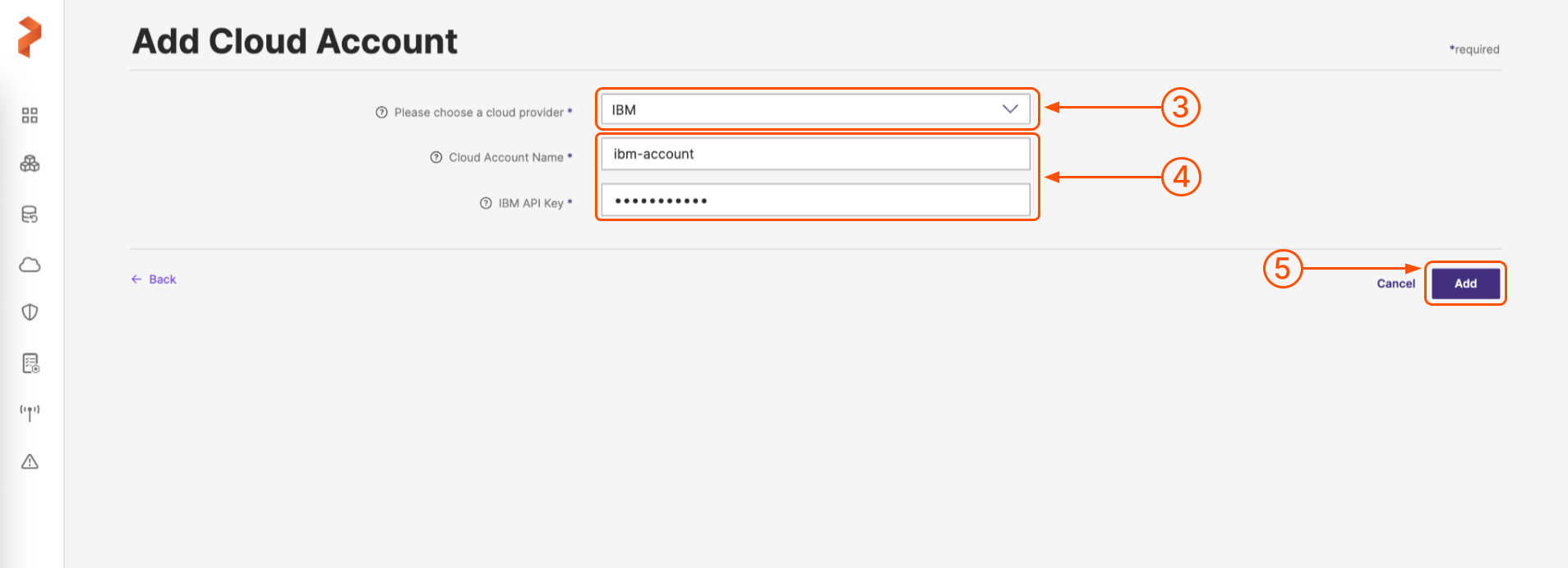Click the back arrow icon
Screen dimensions: 1568x568
coord(136,279)
